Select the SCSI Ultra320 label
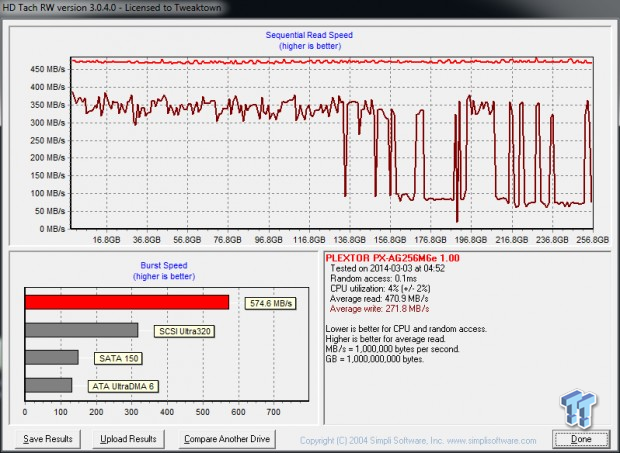 pyautogui.click(x=185, y=331)
